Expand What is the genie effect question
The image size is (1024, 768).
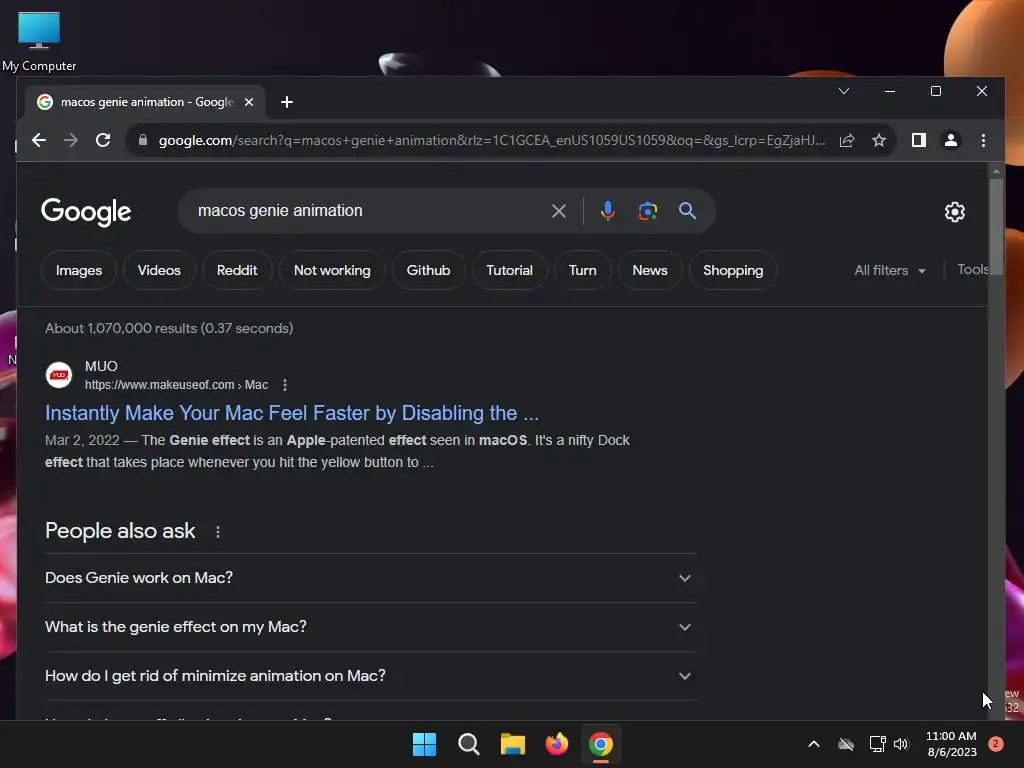tap(370, 627)
